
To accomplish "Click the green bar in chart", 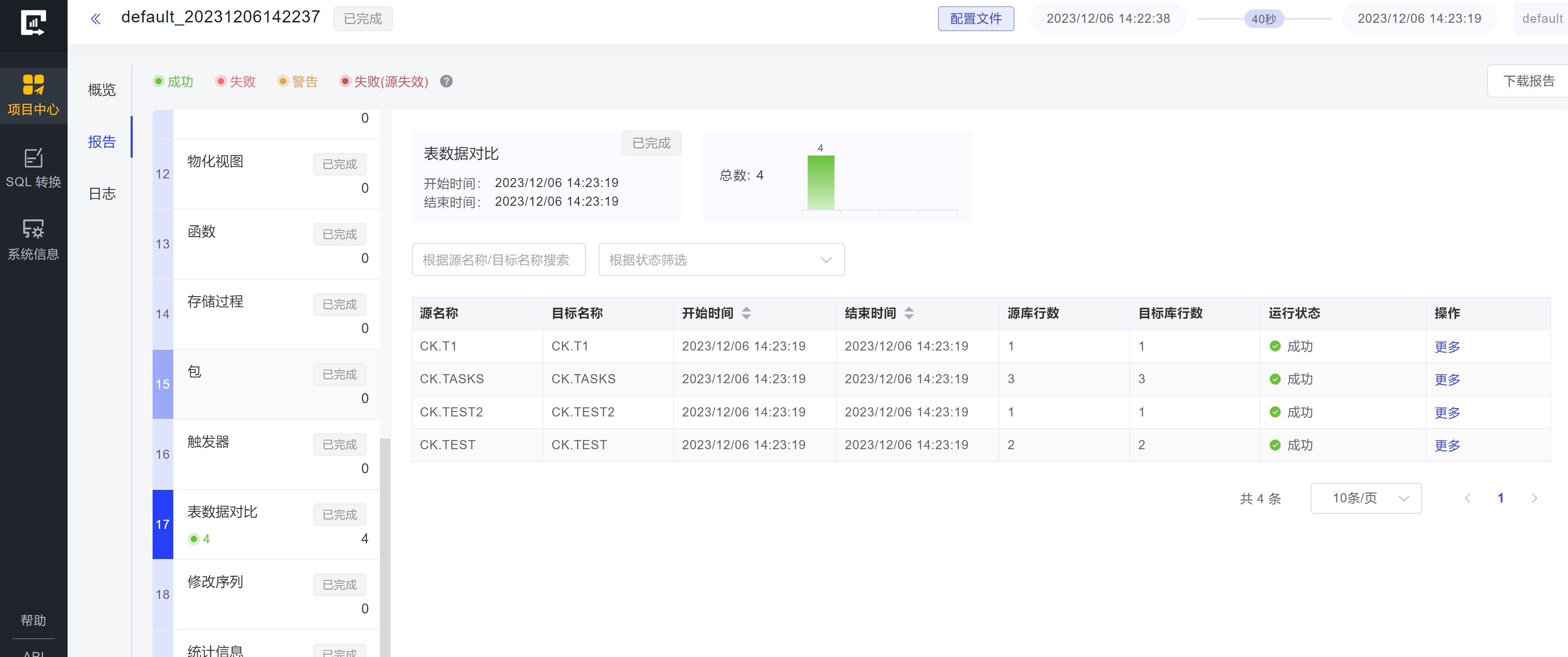I will click(x=821, y=182).
